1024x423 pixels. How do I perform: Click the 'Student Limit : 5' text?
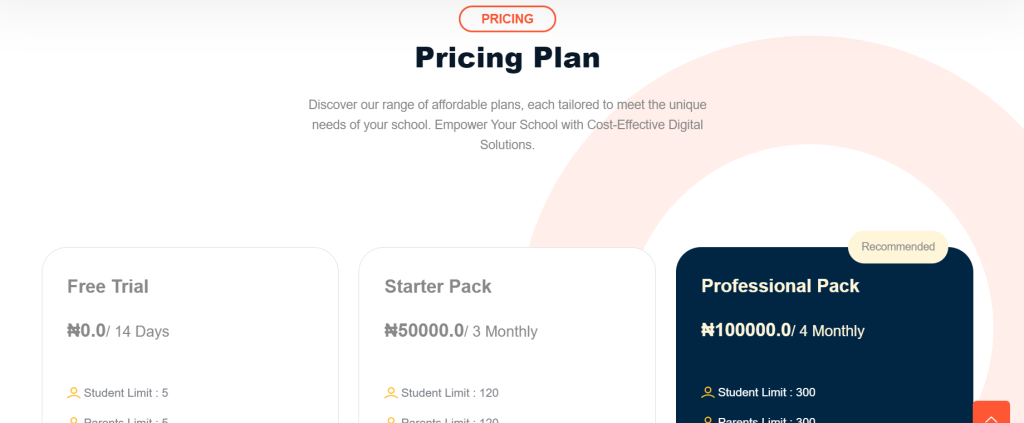126,393
